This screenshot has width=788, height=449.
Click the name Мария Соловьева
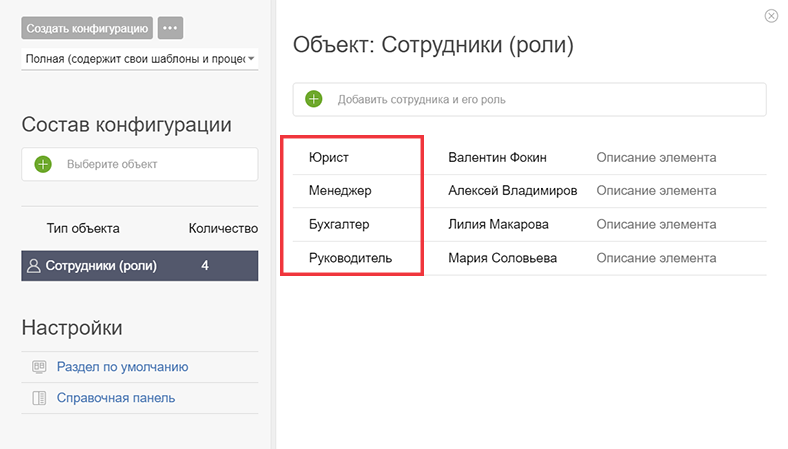point(503,258)
